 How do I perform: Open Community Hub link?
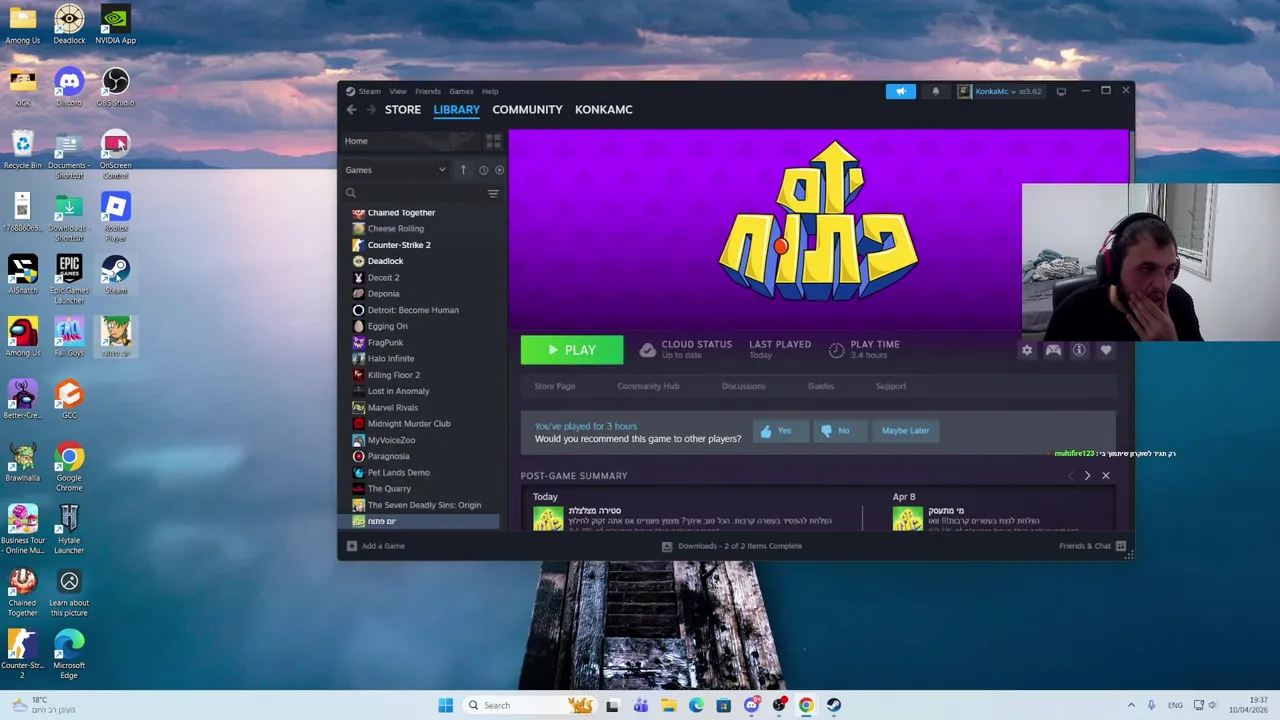648,386
